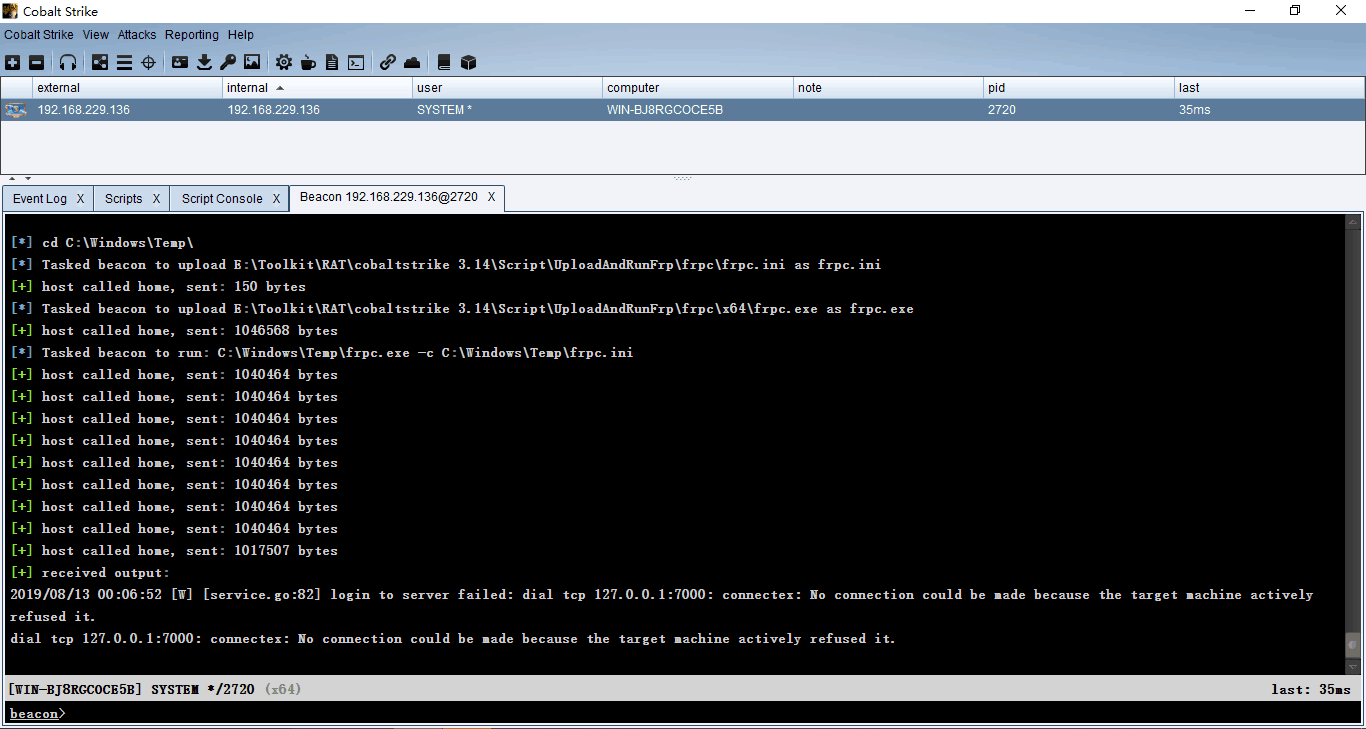Sort sessions by computer column header
This screenshot has height=729, width=1366.
[x=697, y=88]
